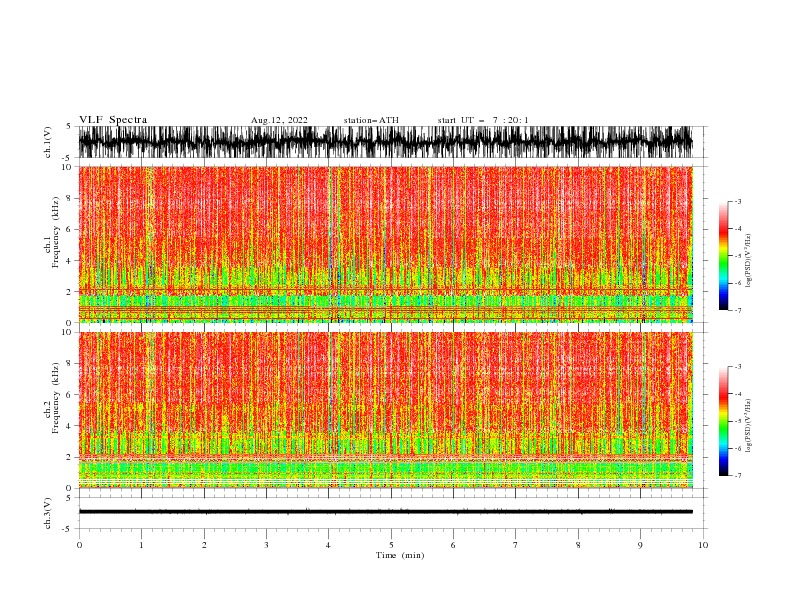Click the "8" tick on ch.1 frequency axis
The image size is (792, 612).
click(69, 198)
